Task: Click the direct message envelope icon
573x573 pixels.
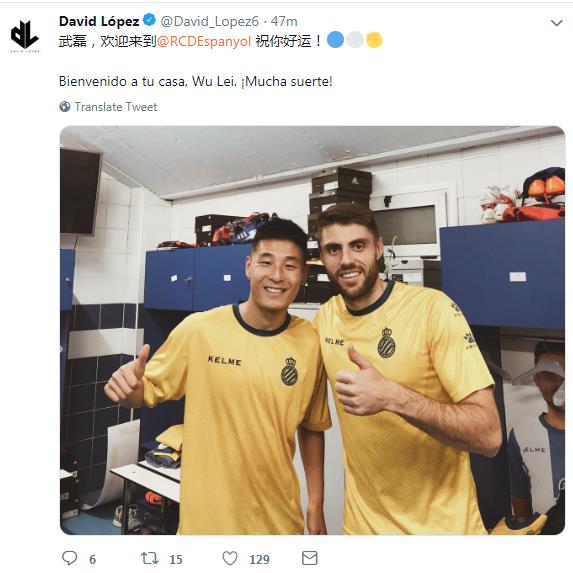Action: tap(310, 558)
